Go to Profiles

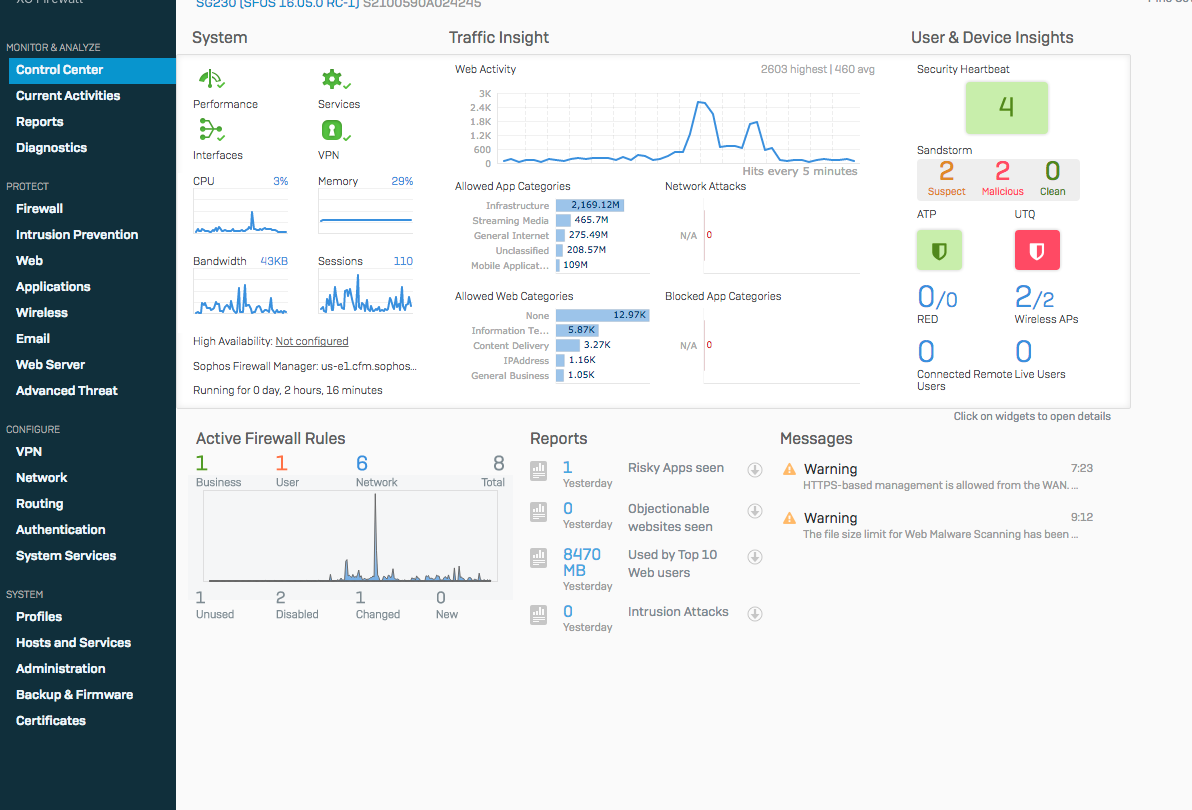click(x=39, y=616)
